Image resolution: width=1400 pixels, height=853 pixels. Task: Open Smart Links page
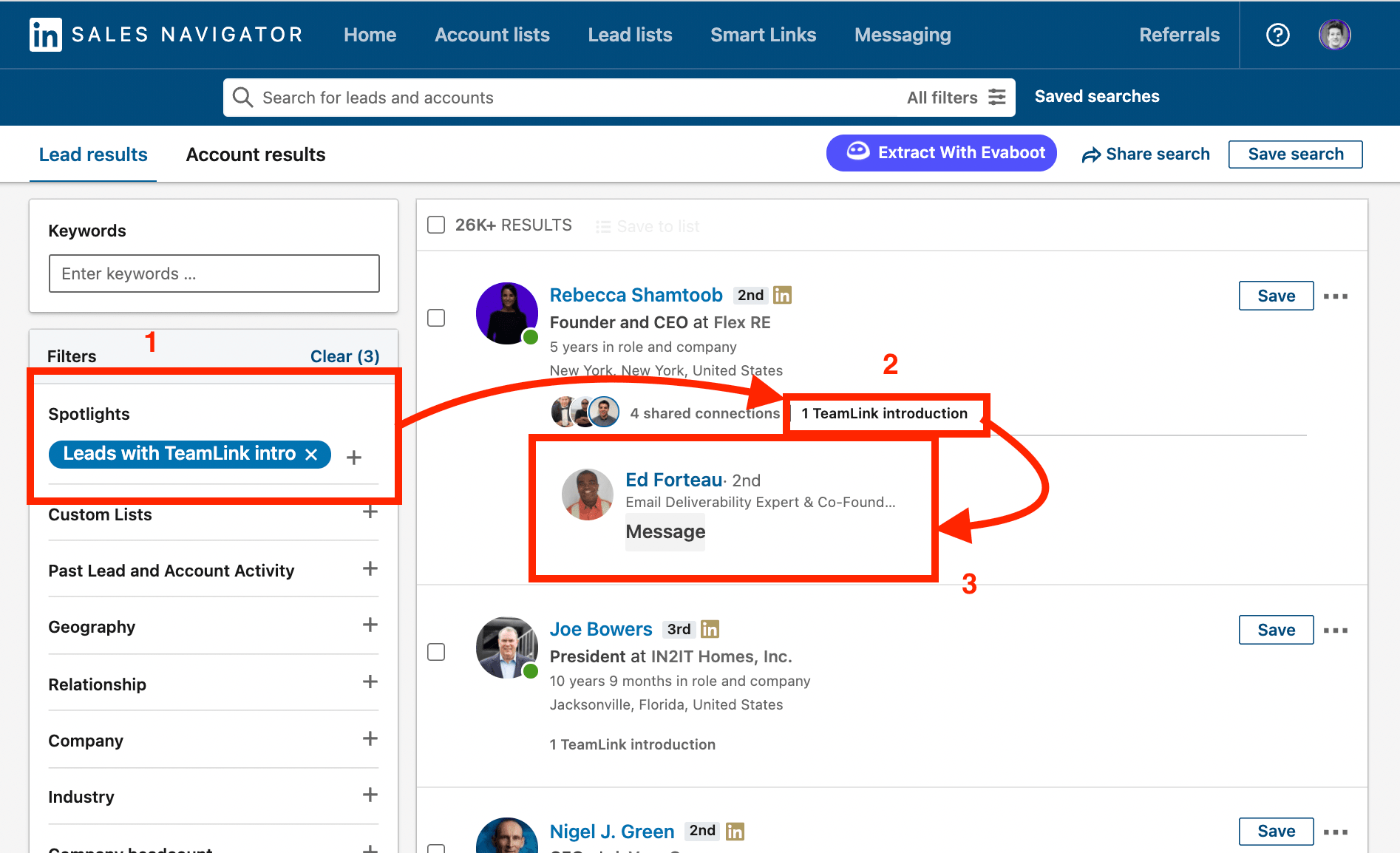click(x=763, y=35)
